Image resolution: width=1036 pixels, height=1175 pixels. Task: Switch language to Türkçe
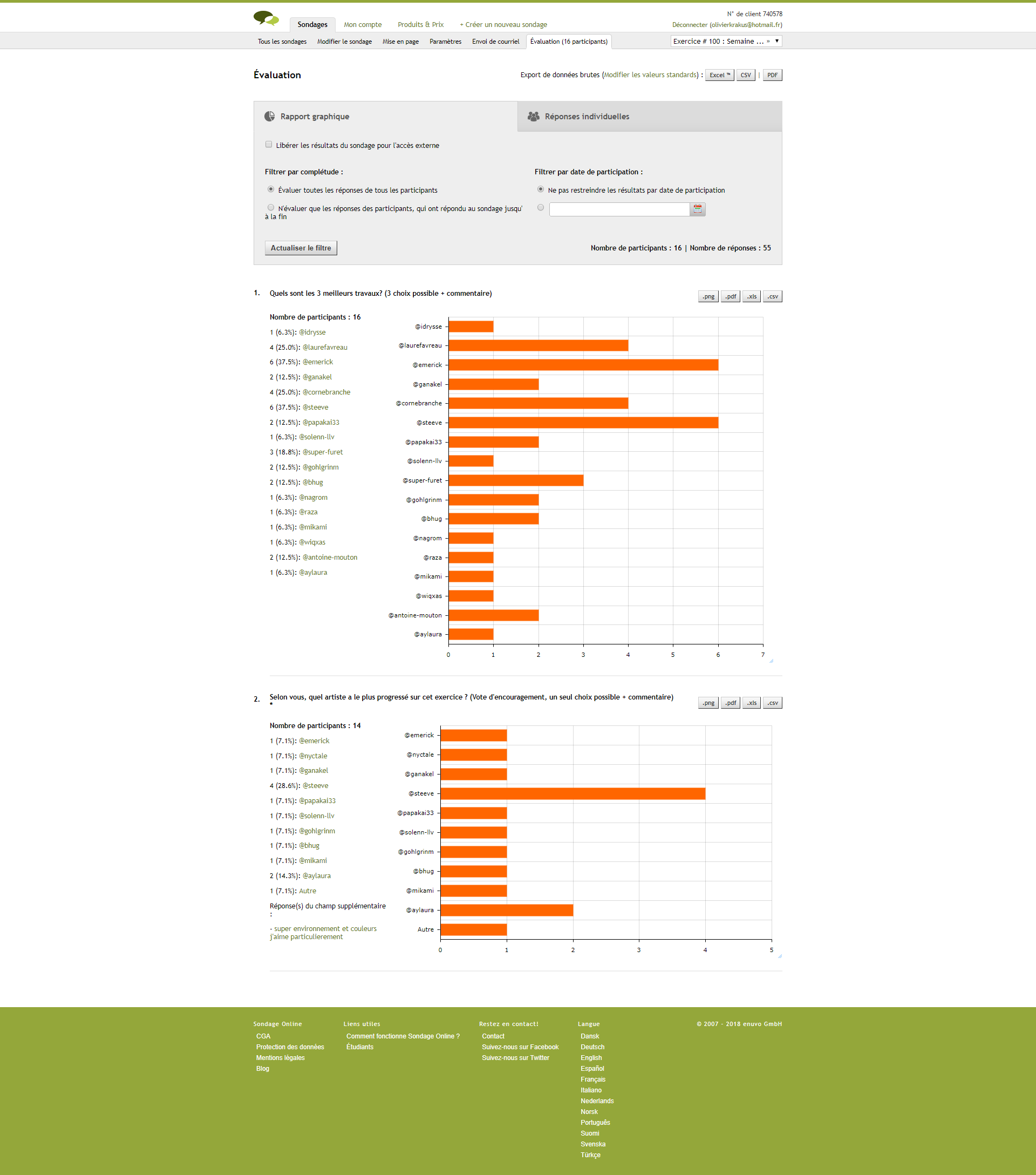(x=591, y=1156)
